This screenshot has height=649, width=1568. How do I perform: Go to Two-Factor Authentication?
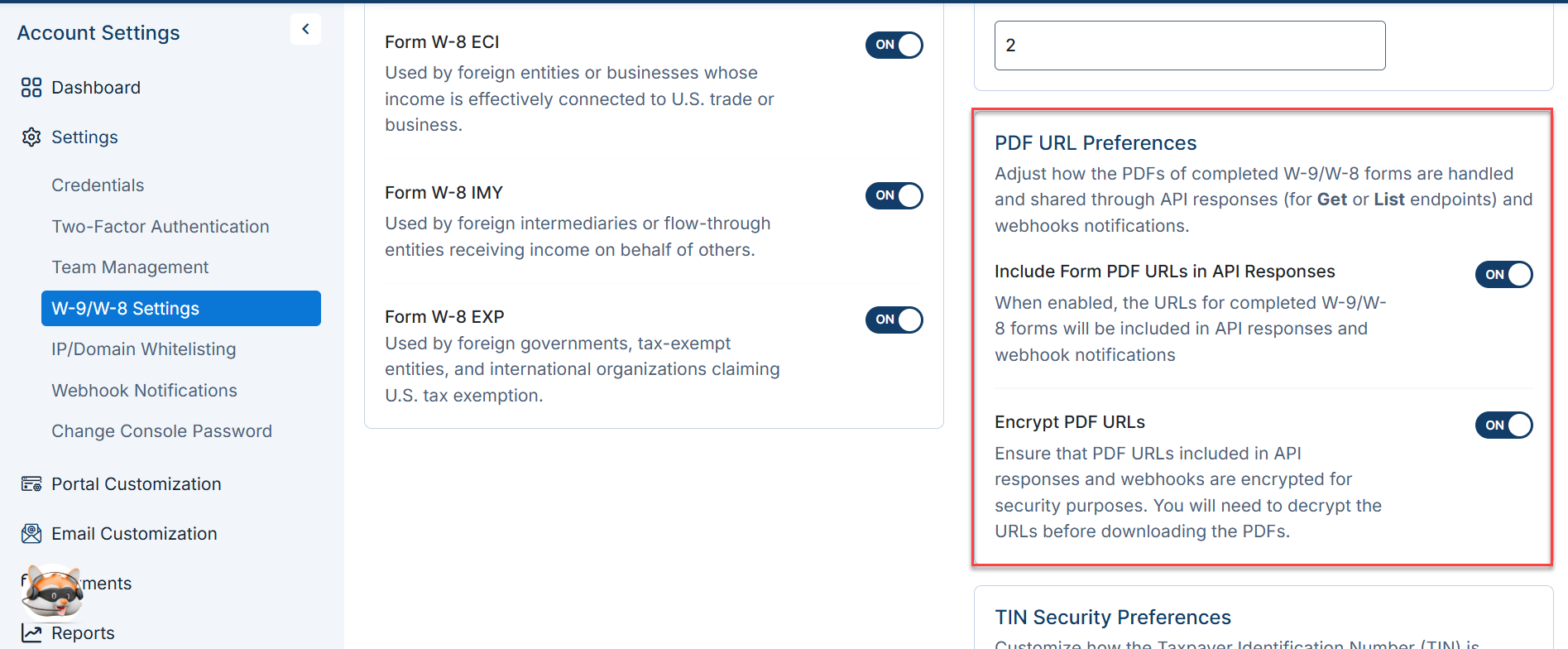click(x=161, y=227)
